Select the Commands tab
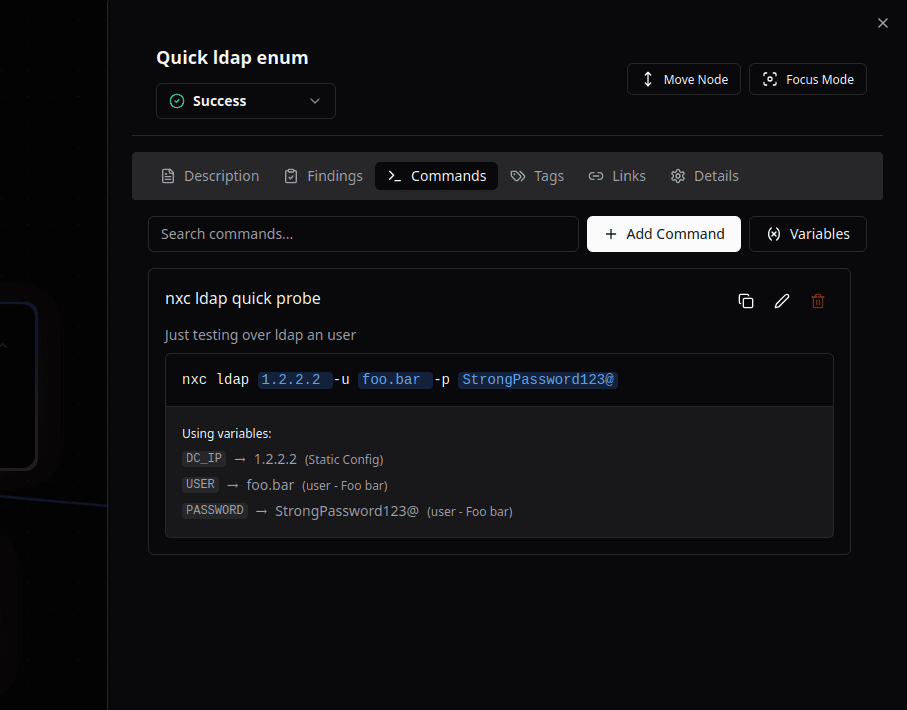Viewport: 907px width, 710px height. click(x=436, y=176)
